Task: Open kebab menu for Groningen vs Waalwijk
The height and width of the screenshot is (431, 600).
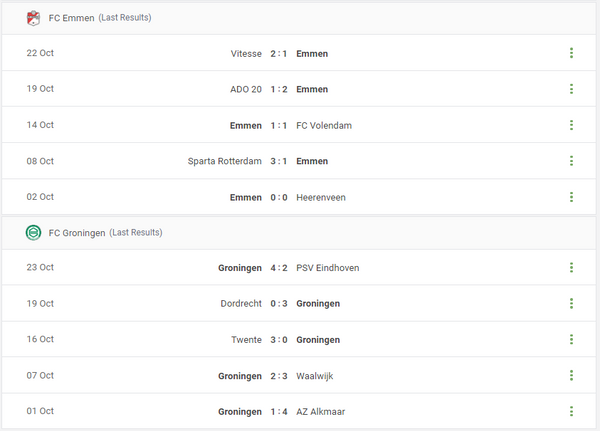Action: [571, 375]
